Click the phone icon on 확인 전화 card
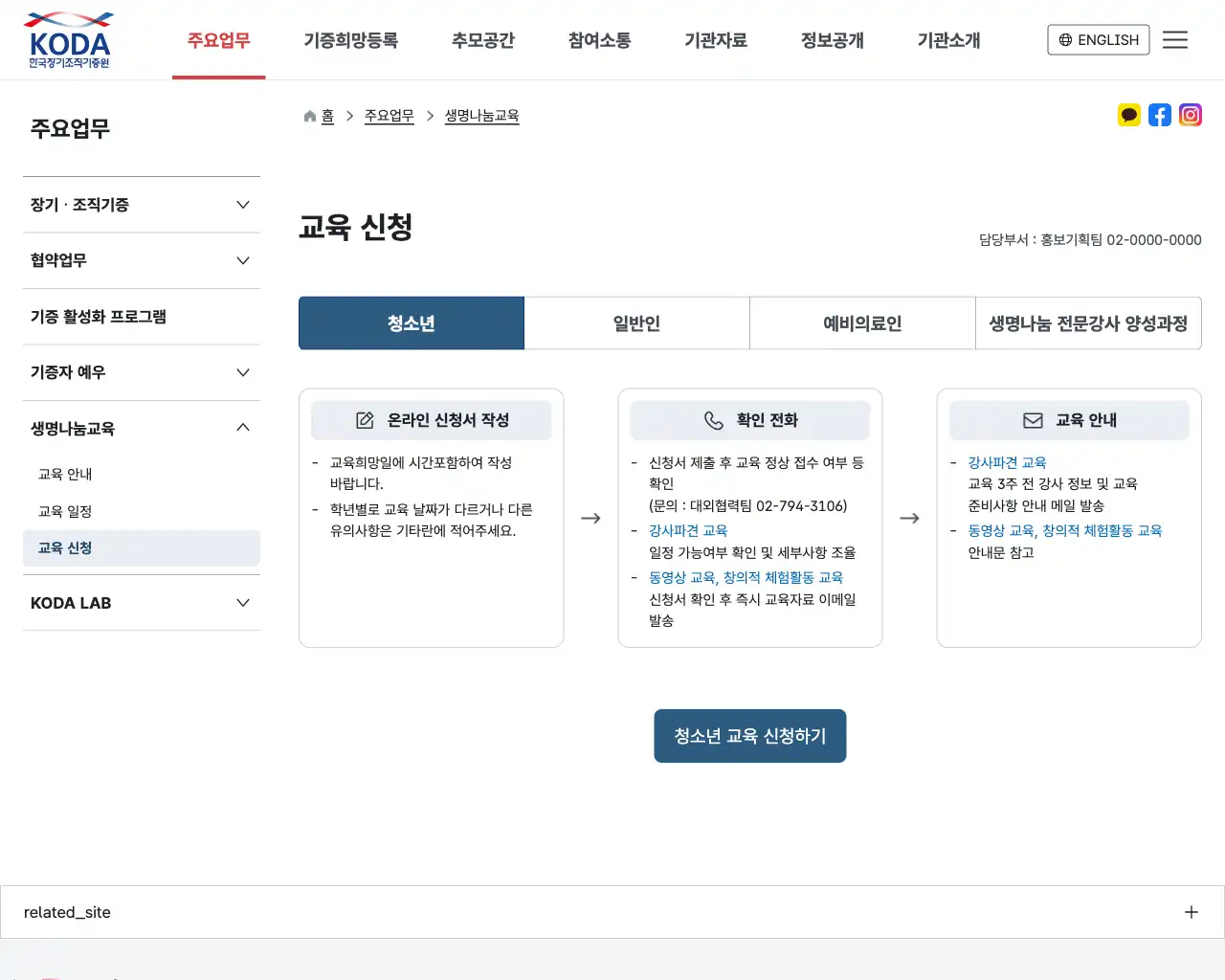Image resolution: width=1225 pixels, height=980 pixels. point(715,420)
